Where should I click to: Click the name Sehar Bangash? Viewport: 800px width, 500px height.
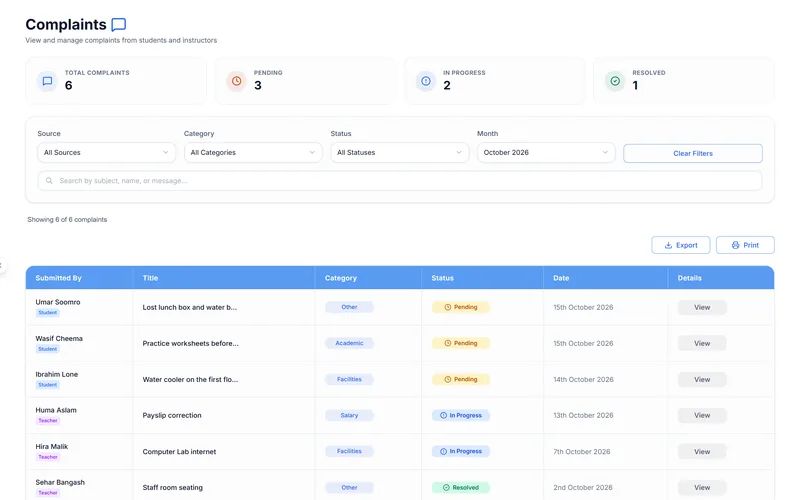click(60, 482)
